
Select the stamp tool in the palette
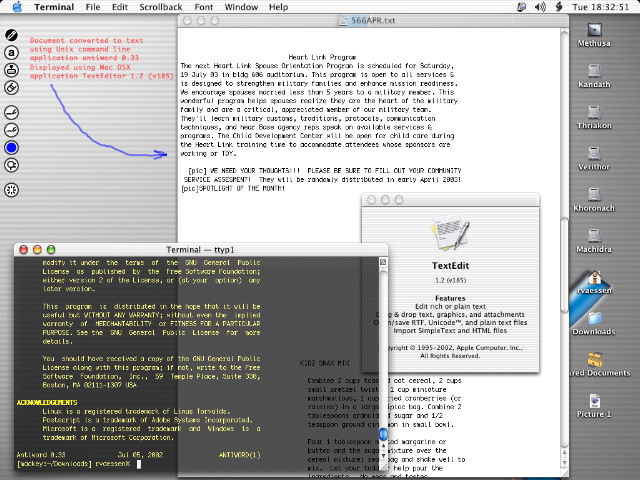(x=12, y=69)
